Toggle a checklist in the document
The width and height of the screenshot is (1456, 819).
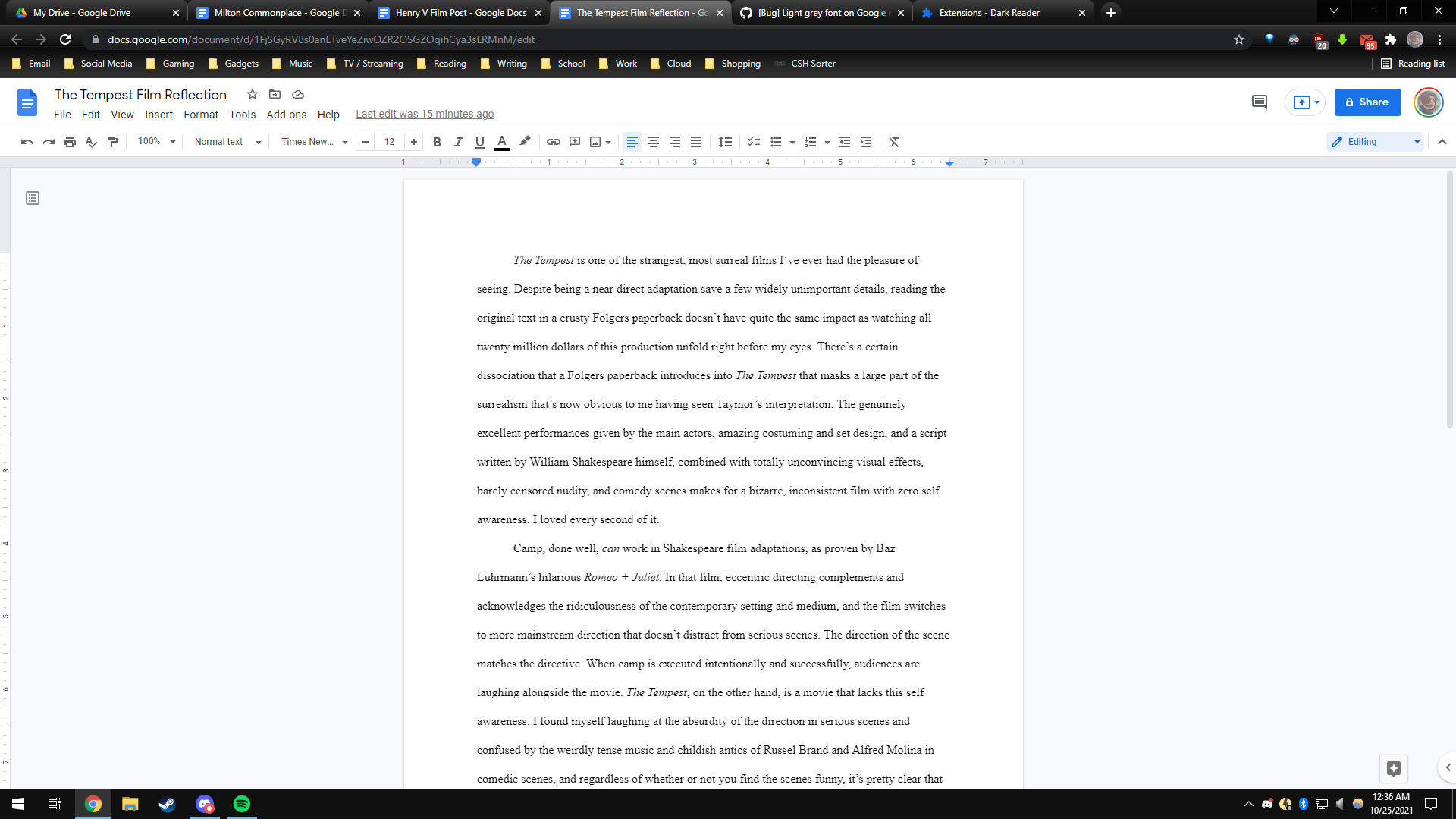(753, 142)
